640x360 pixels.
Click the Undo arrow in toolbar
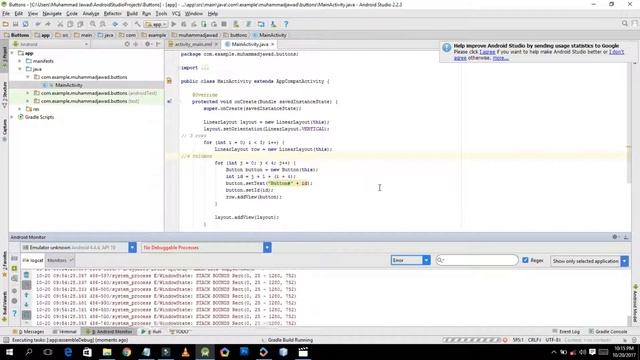coord(38,24)
